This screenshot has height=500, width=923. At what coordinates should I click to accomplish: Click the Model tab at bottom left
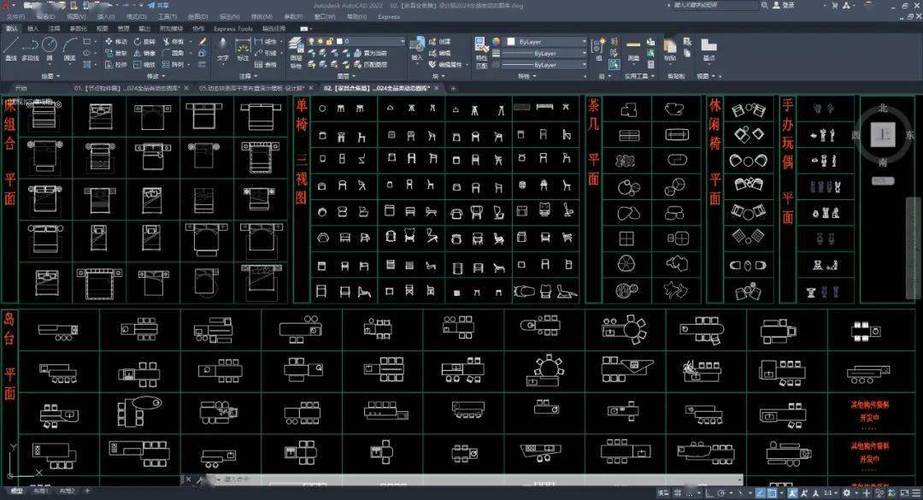tap(14, 493)
